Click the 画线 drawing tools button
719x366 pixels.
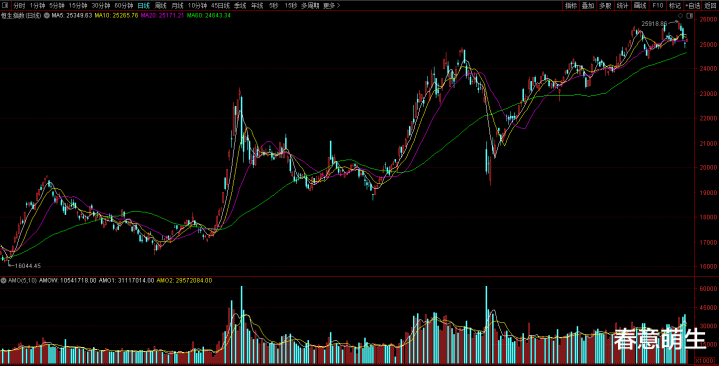click(x=640, y=6)
